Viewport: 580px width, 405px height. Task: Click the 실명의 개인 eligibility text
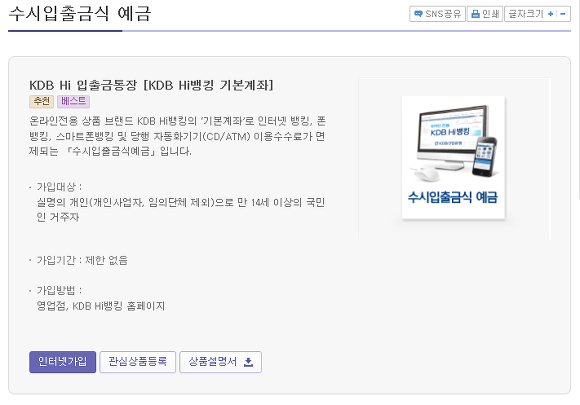[x=181, y=210]
